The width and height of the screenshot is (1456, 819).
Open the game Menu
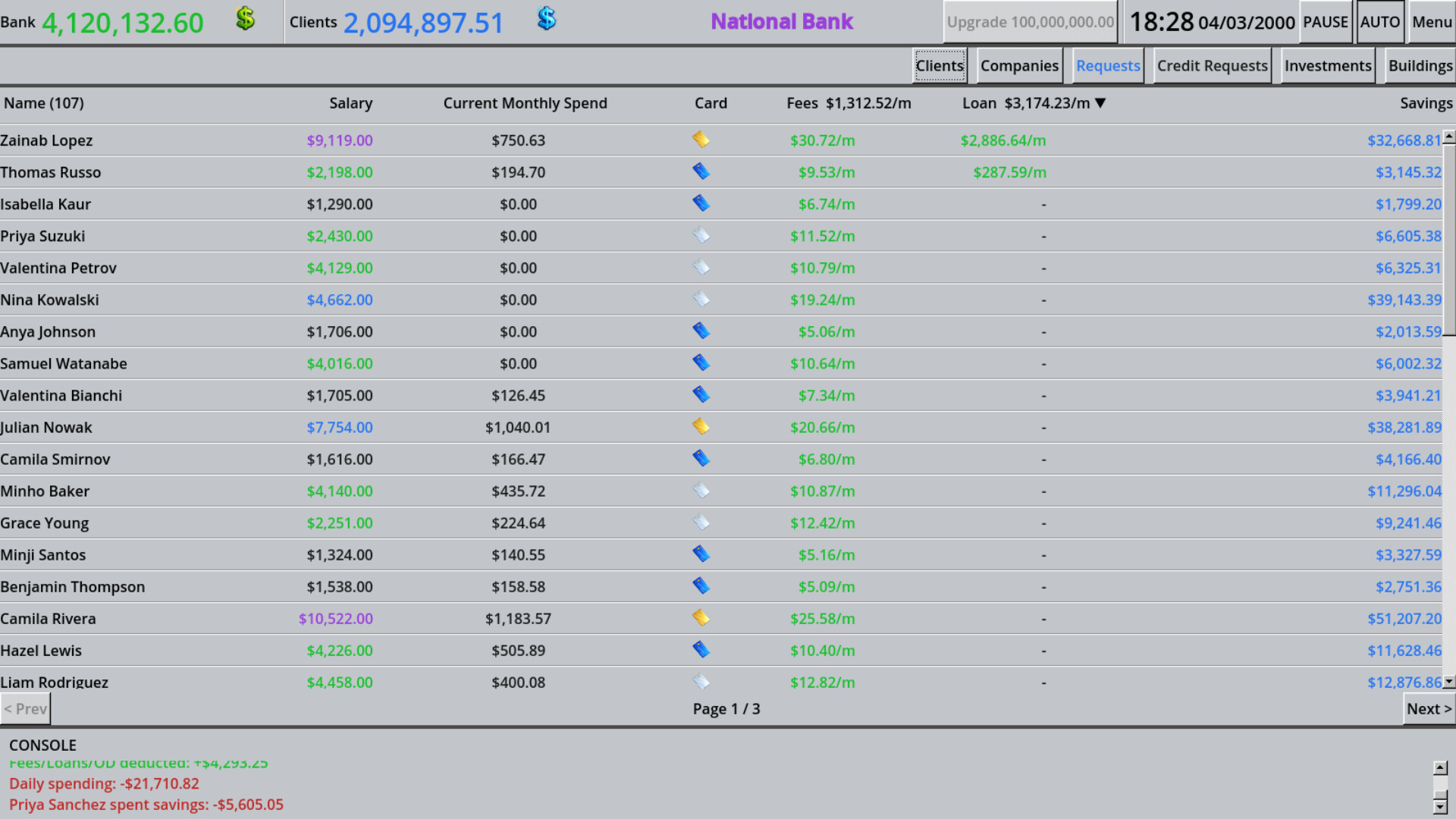click(1432, 22)
